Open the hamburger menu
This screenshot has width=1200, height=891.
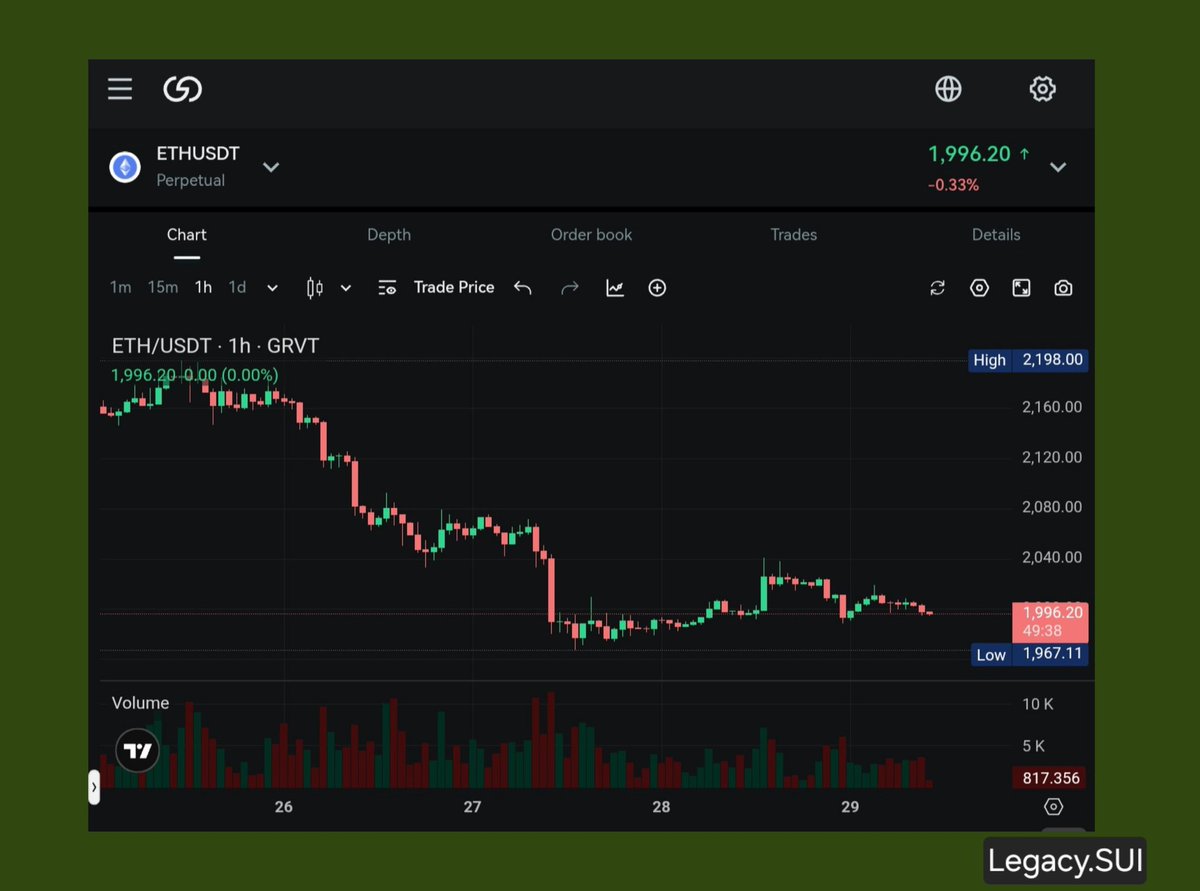click(120, 89)
